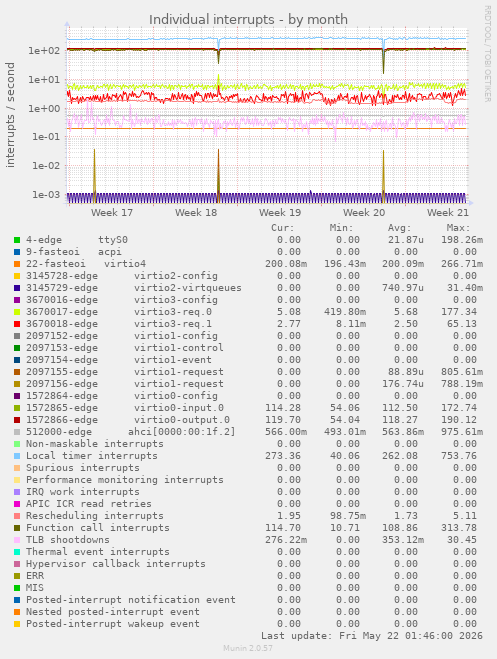Click the Last update timestamp text

coord(372,635)
